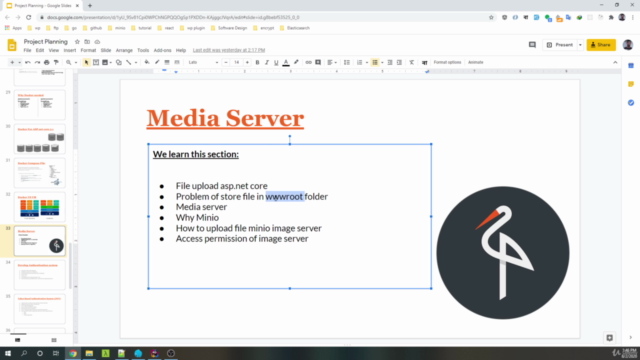Click the insert link icon

click(309, 62)
